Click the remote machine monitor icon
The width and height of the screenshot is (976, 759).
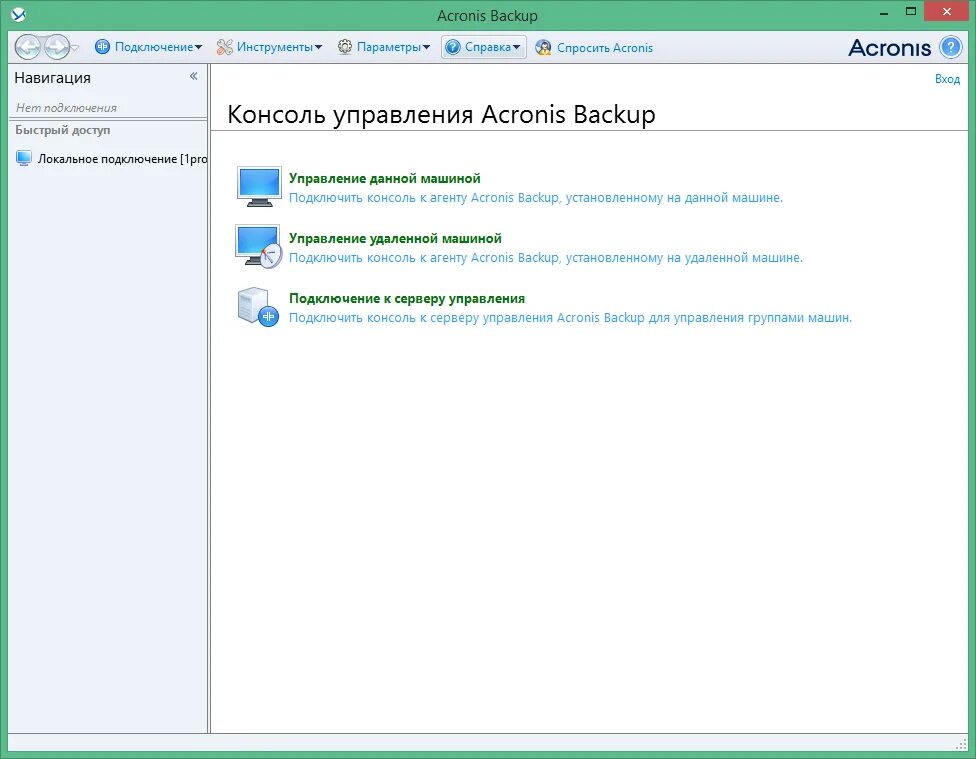pos(259,246)
